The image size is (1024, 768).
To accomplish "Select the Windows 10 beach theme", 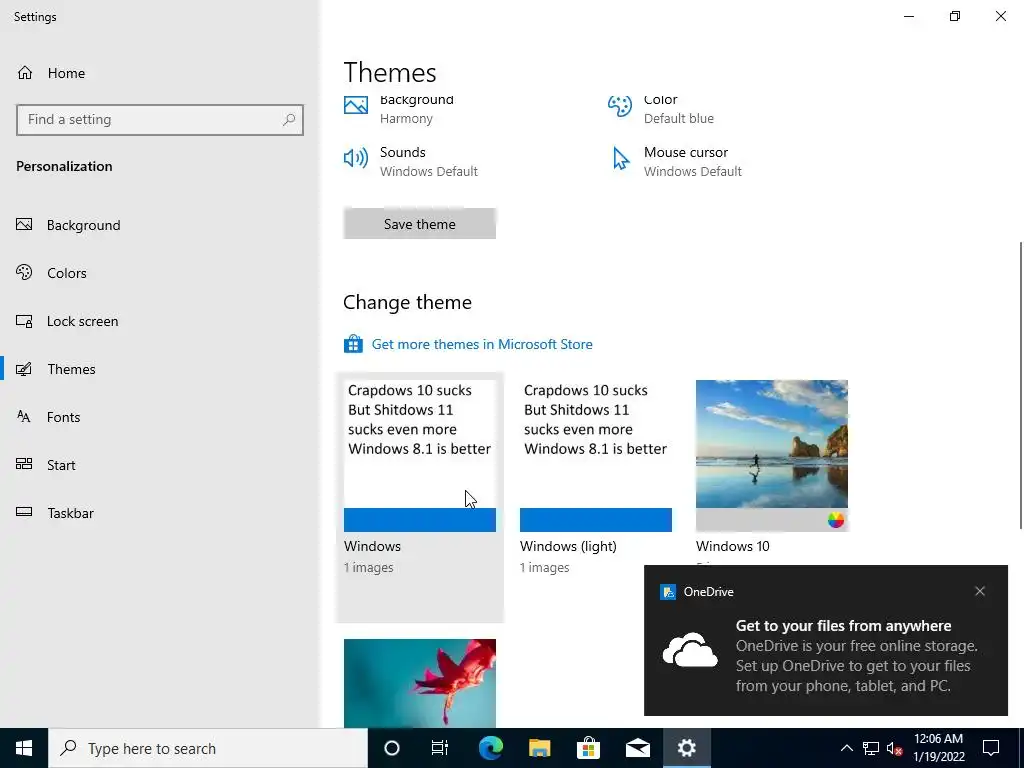I will [772, 456].
